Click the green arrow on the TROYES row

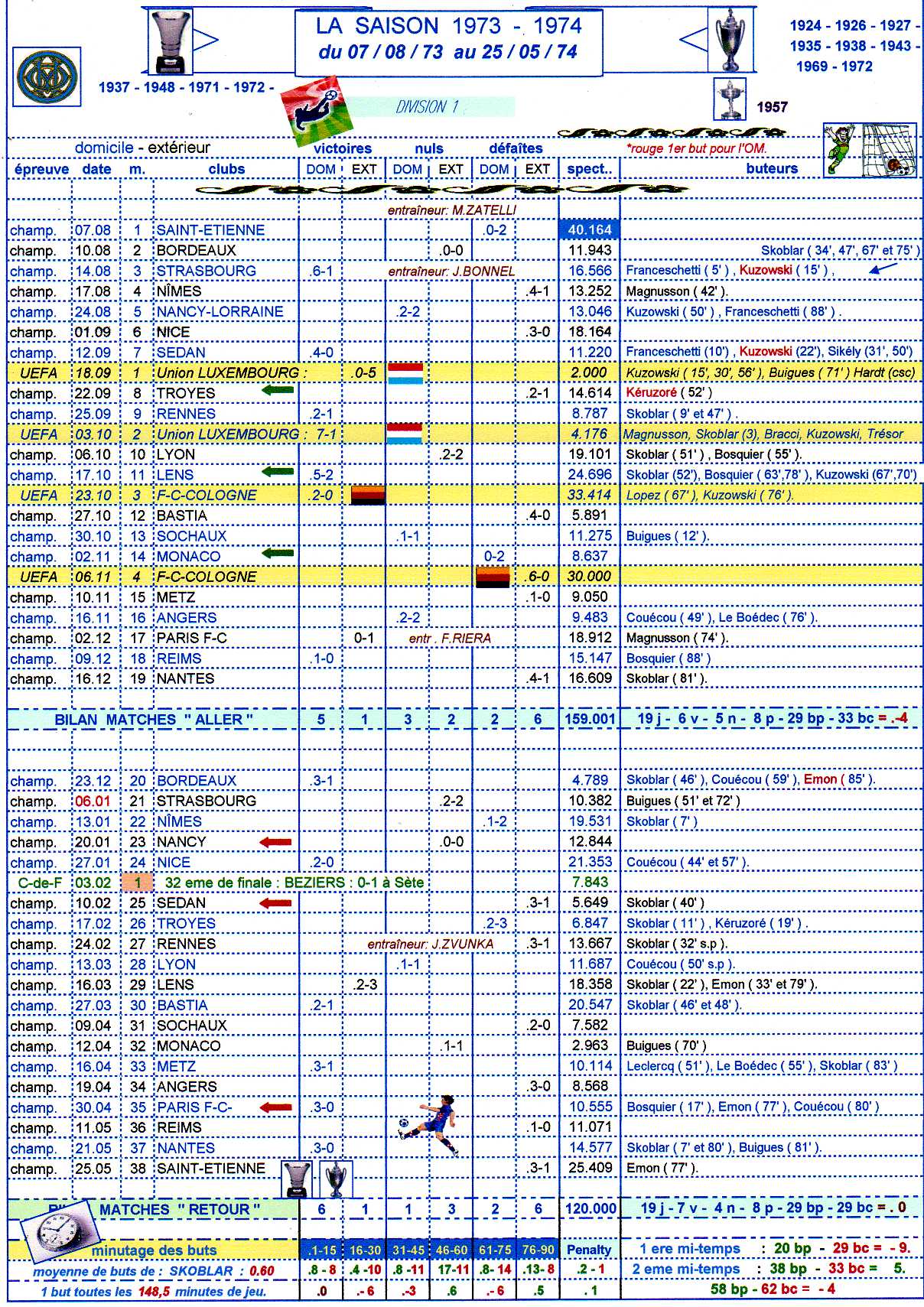[277, 391]
